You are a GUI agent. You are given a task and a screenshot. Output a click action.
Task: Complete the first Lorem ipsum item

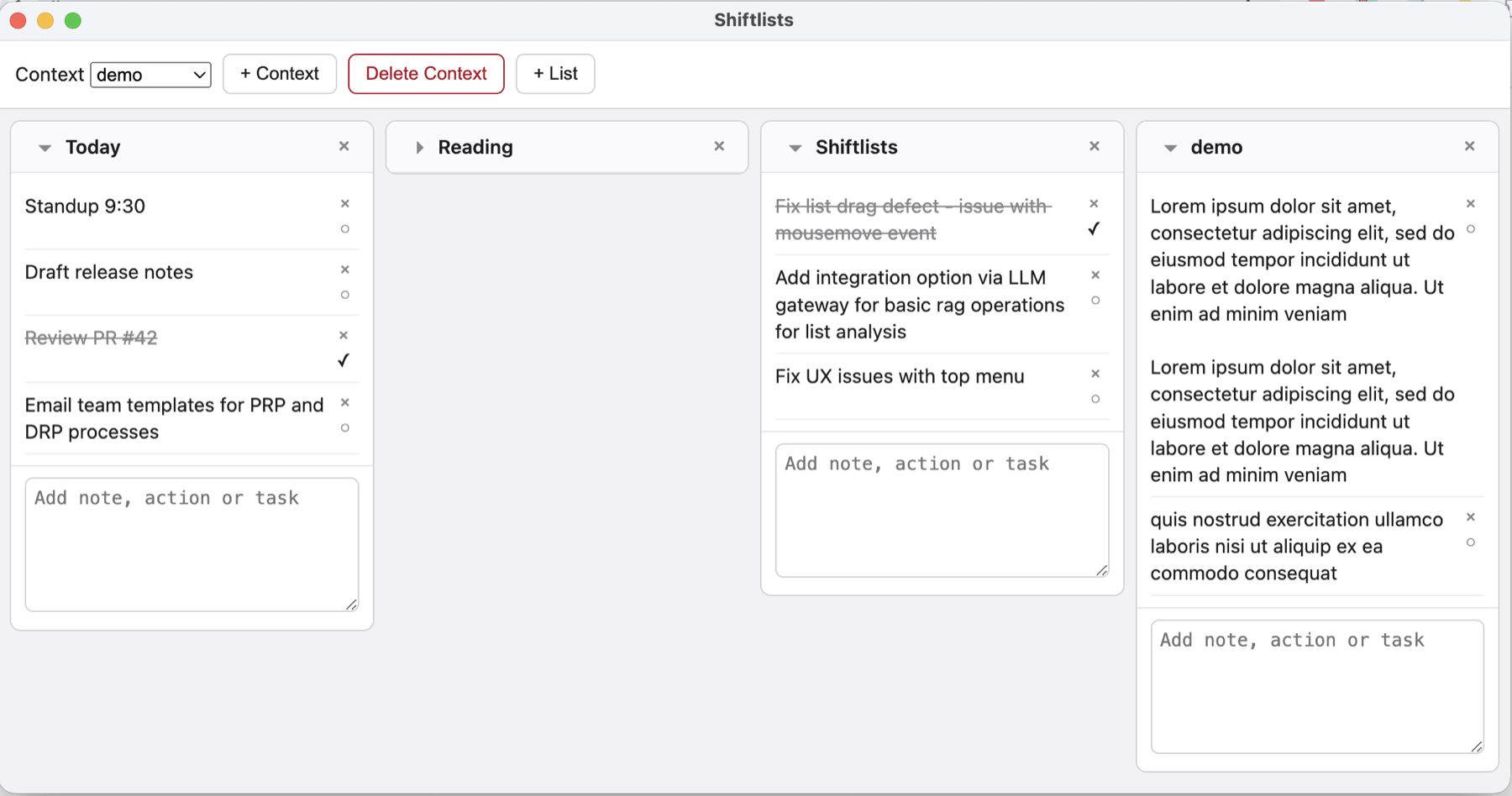click(x=1471, y=229)
